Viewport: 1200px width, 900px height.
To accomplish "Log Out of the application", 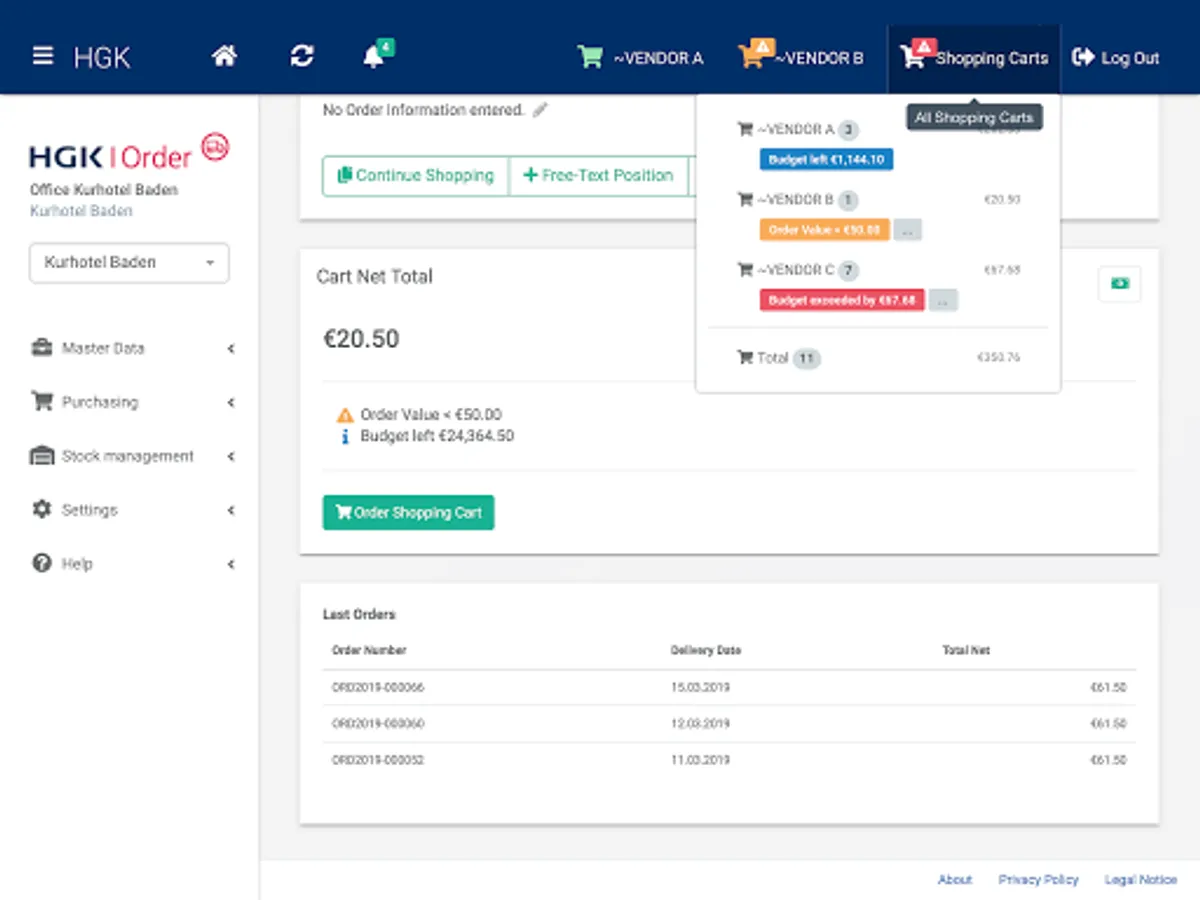I will coord(1115,58).
